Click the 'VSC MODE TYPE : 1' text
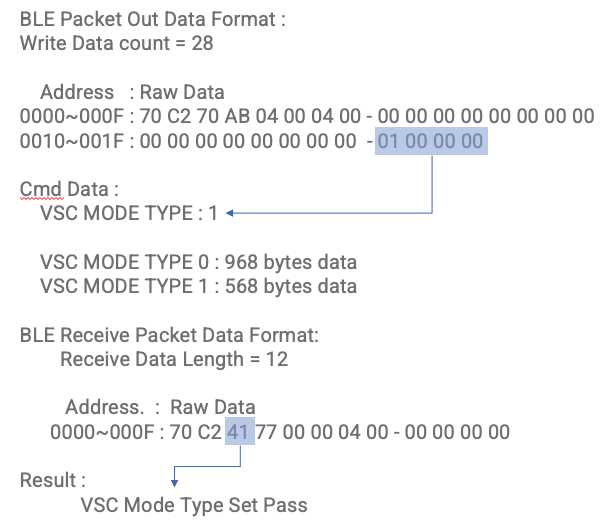Image resolution: width=610 pixels, height=524 pixels. click(x=129, y=213)
